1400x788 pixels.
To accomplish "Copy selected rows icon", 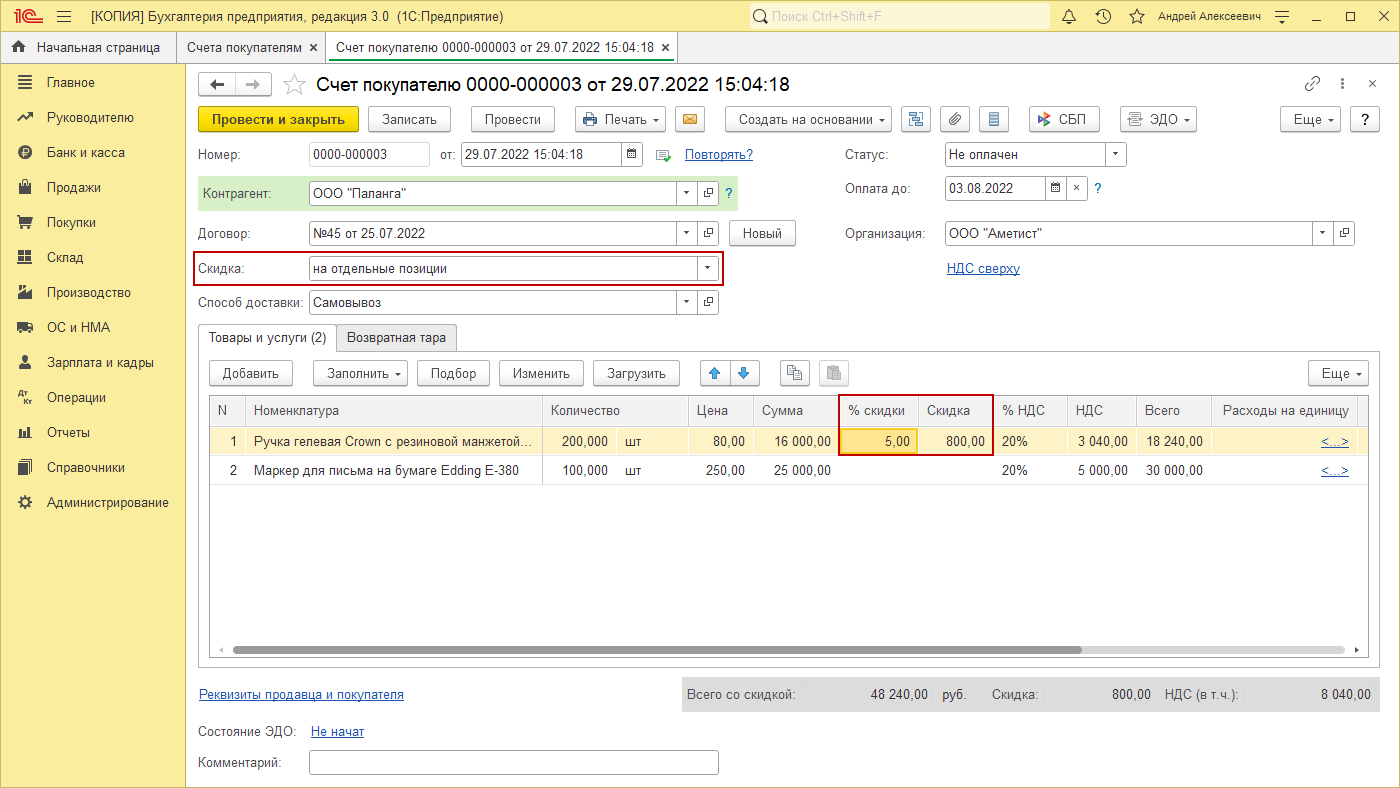I will tap(795, 373).
